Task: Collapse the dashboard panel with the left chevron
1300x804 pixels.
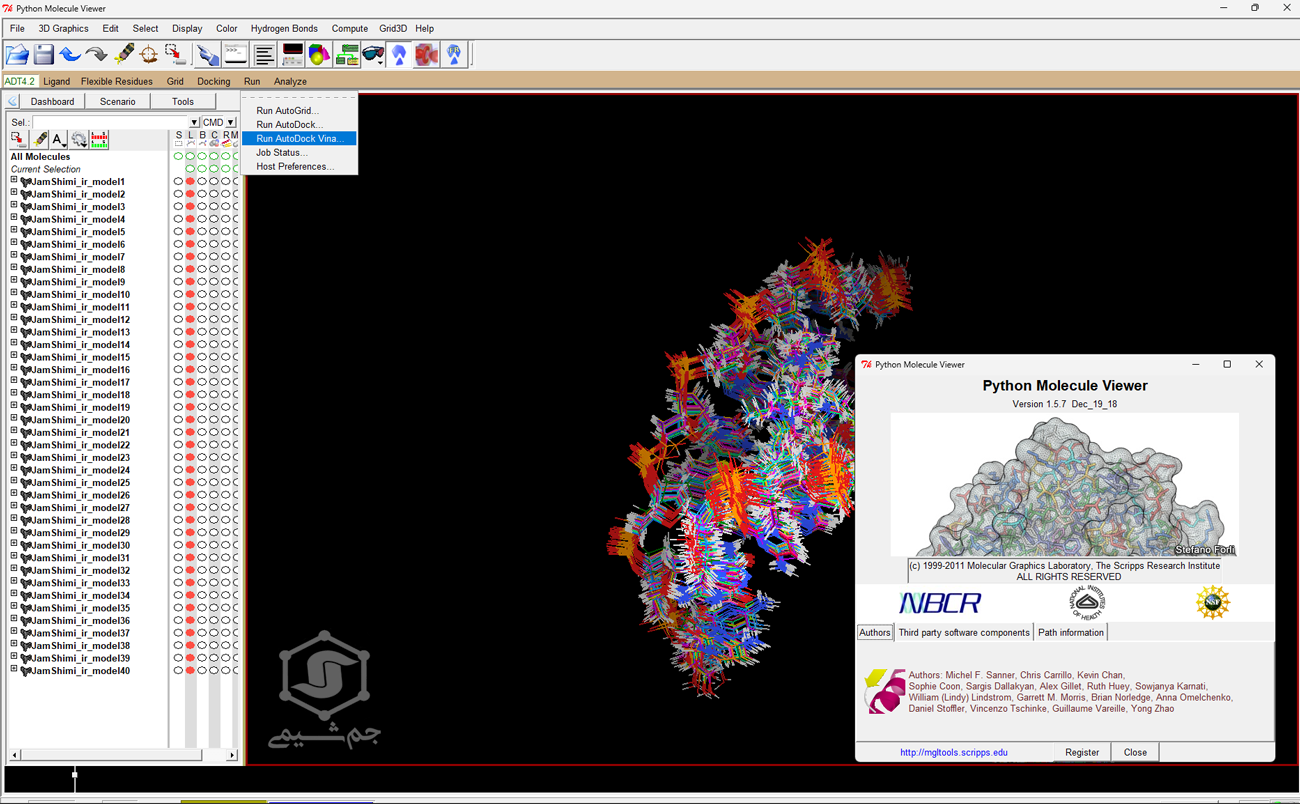Action: (12, 101)
